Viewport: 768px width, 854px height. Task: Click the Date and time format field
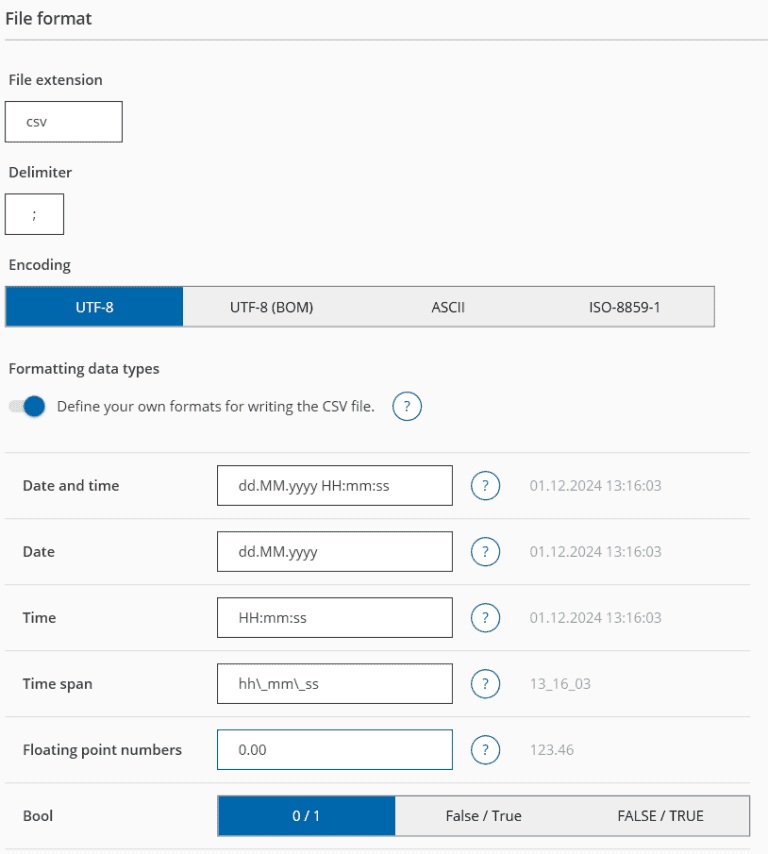tap(335, 485)
